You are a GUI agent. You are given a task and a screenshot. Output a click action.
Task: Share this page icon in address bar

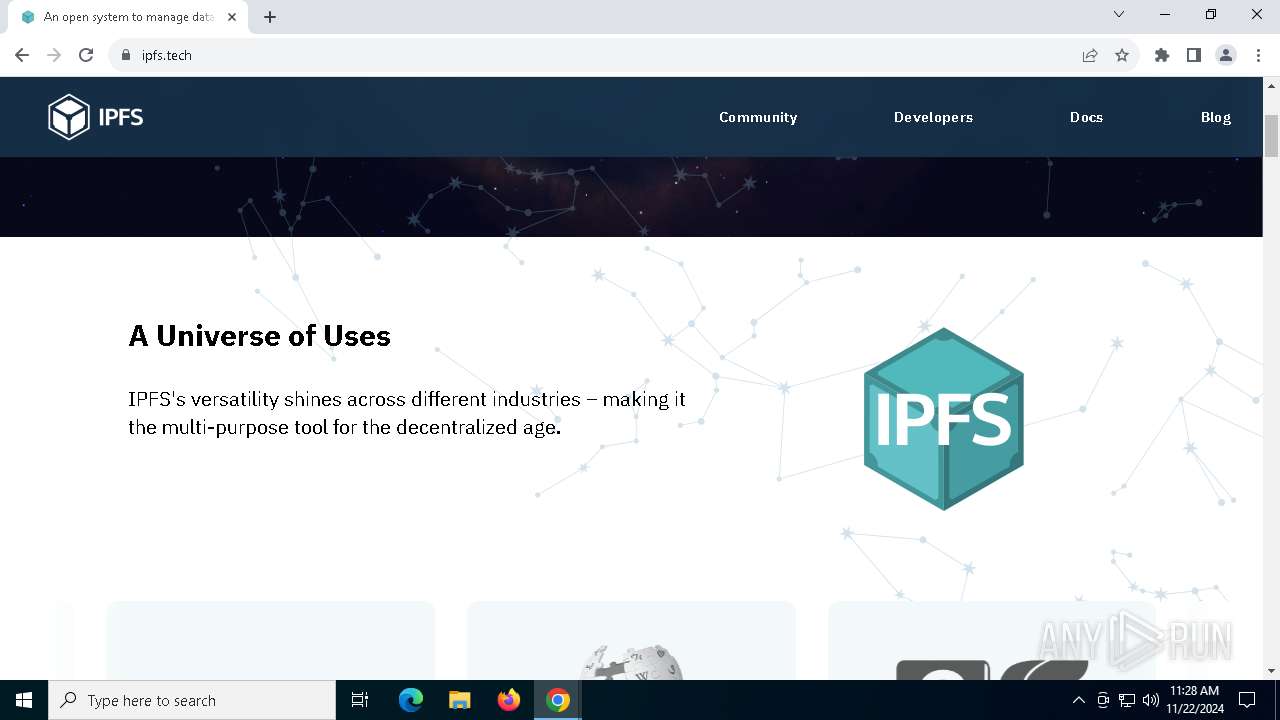pos(1090,55)
